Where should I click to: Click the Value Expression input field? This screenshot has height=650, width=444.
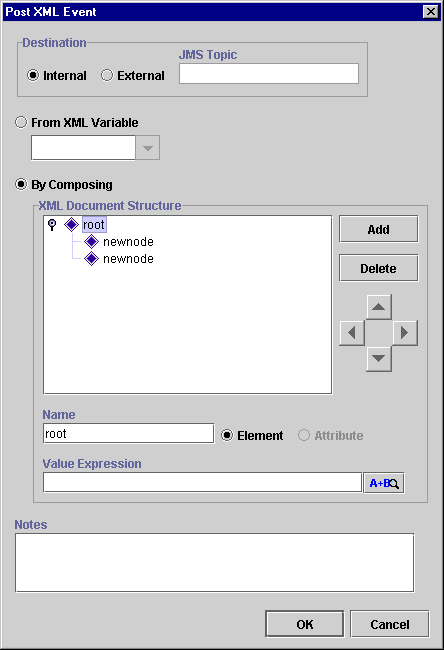pyautogui.click(x=202, y=483)
